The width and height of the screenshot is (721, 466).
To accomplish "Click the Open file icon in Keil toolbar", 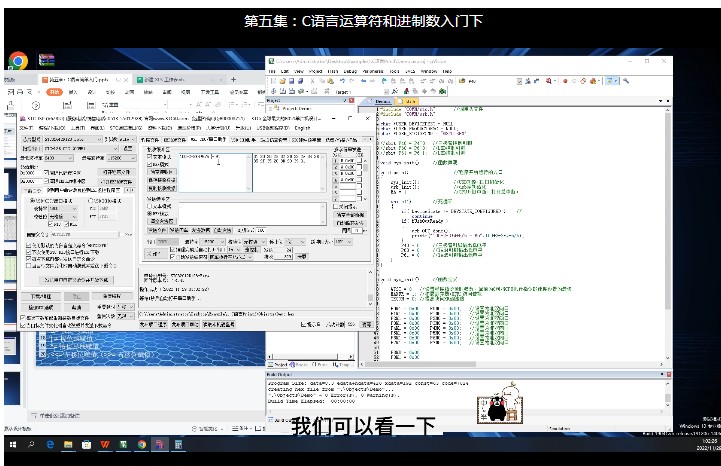I will [x=282, y=81].
